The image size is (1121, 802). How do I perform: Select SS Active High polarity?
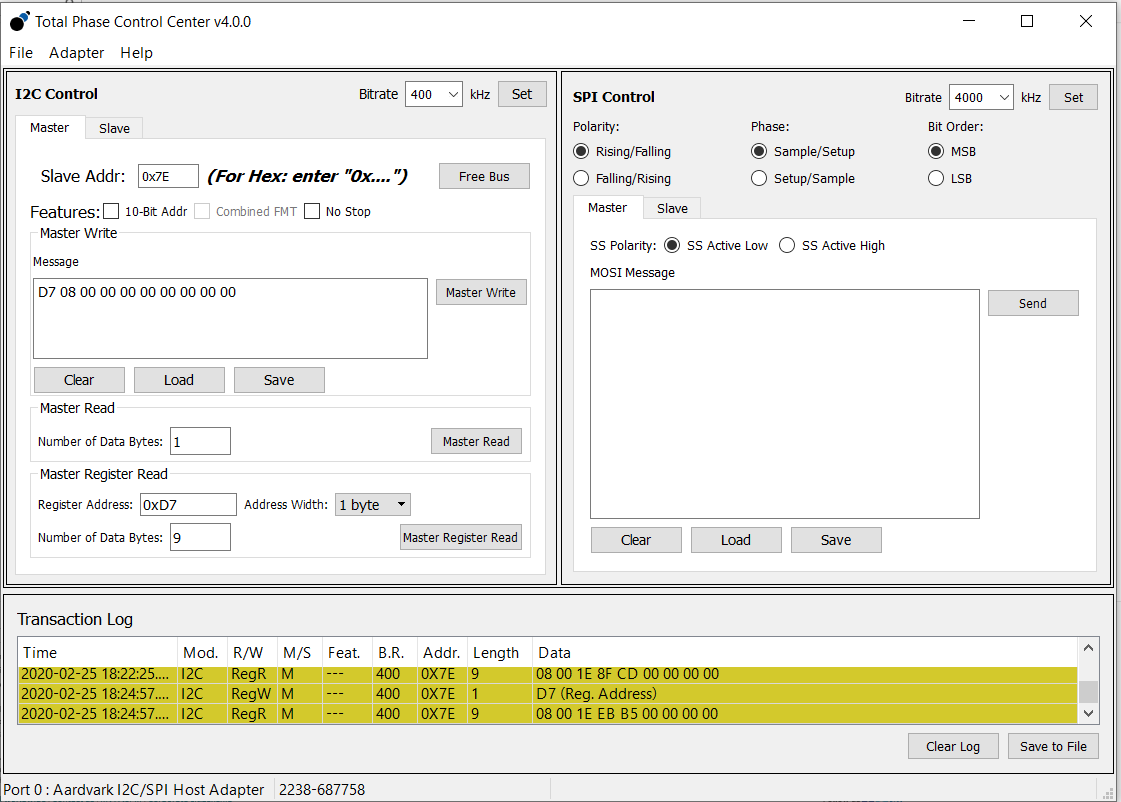pyautogui.click(x=786, y=245)
